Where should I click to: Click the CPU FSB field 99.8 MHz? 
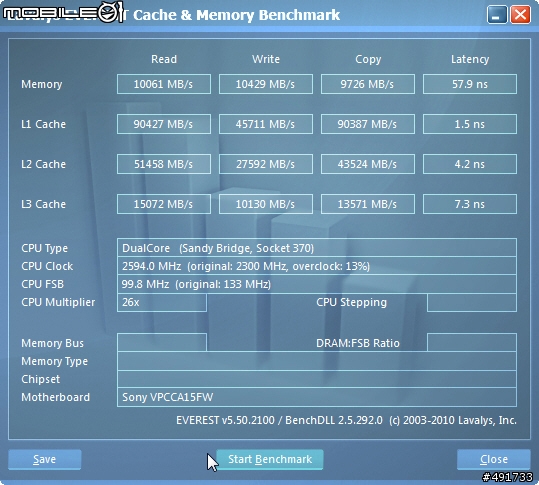coord(317,284)
